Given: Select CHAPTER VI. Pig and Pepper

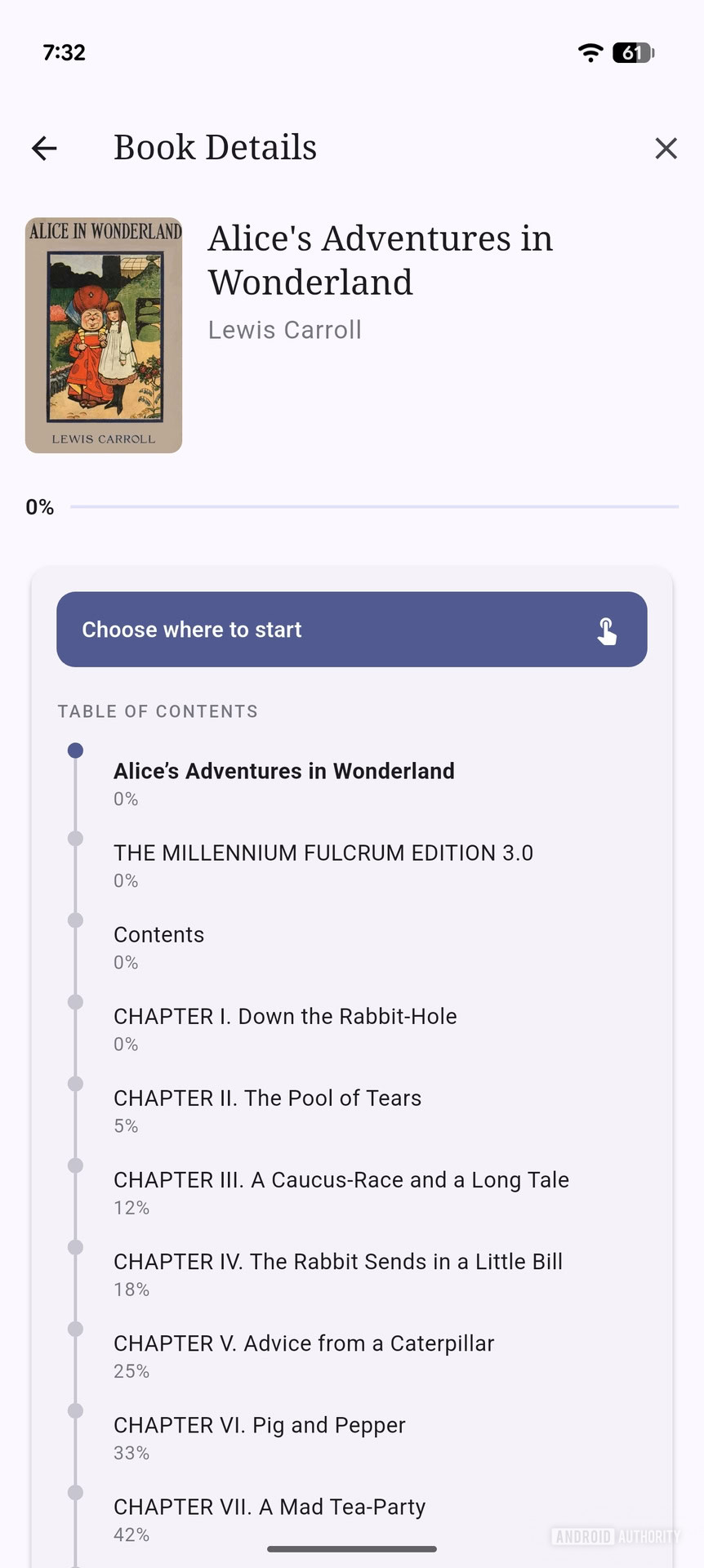Looking at the screenshot, I should pos(259,1424).
